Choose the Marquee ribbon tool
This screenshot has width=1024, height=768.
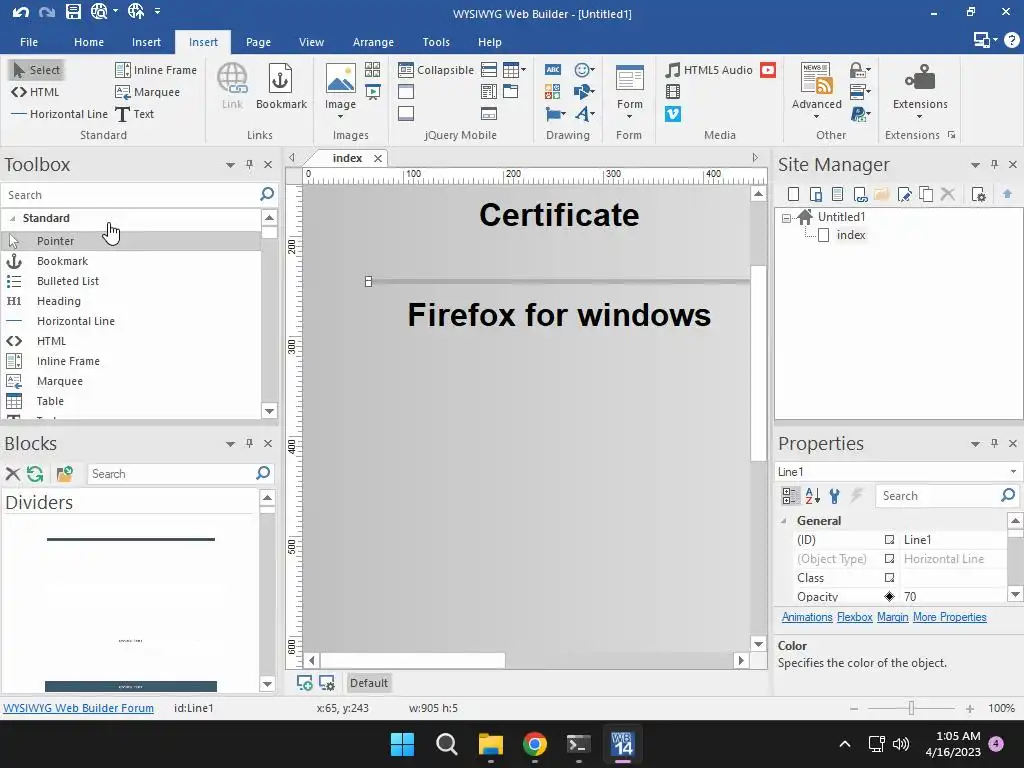coord(148,92)
